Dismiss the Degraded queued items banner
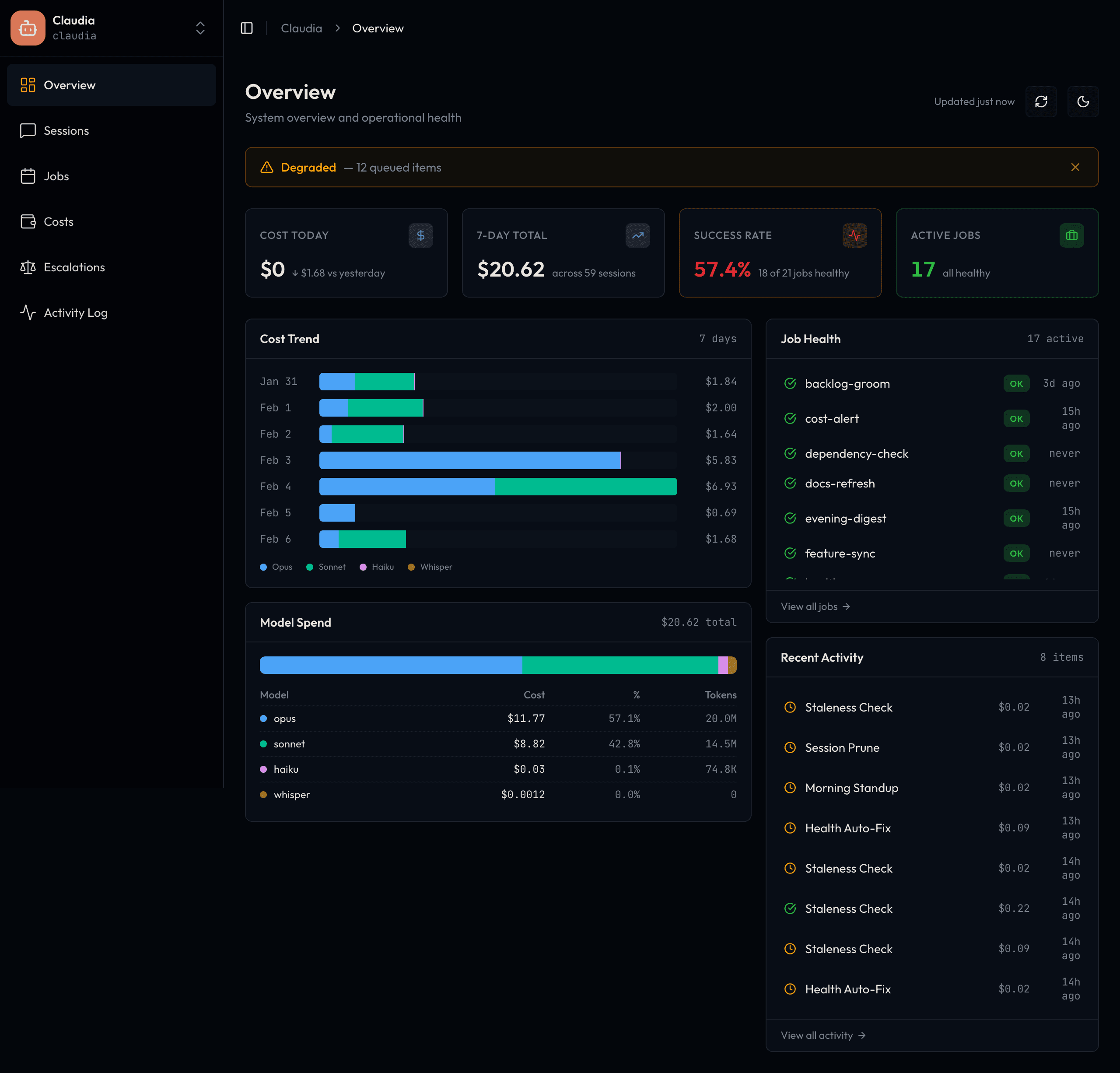 [1075, 167]
